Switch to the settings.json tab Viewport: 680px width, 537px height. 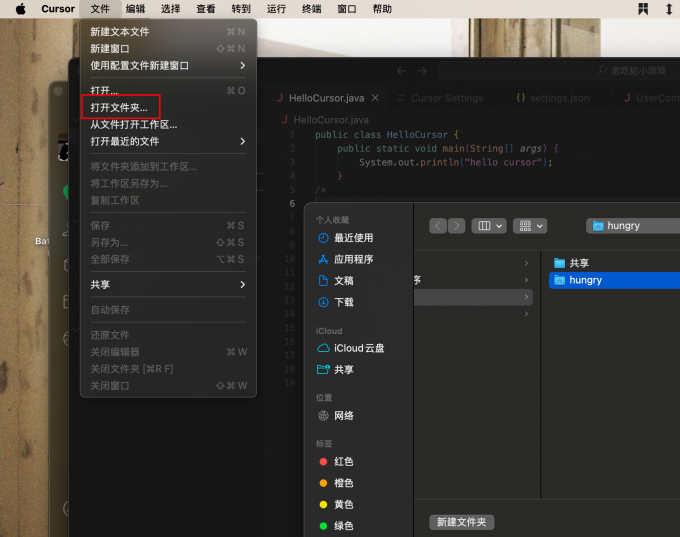point(558,98)
